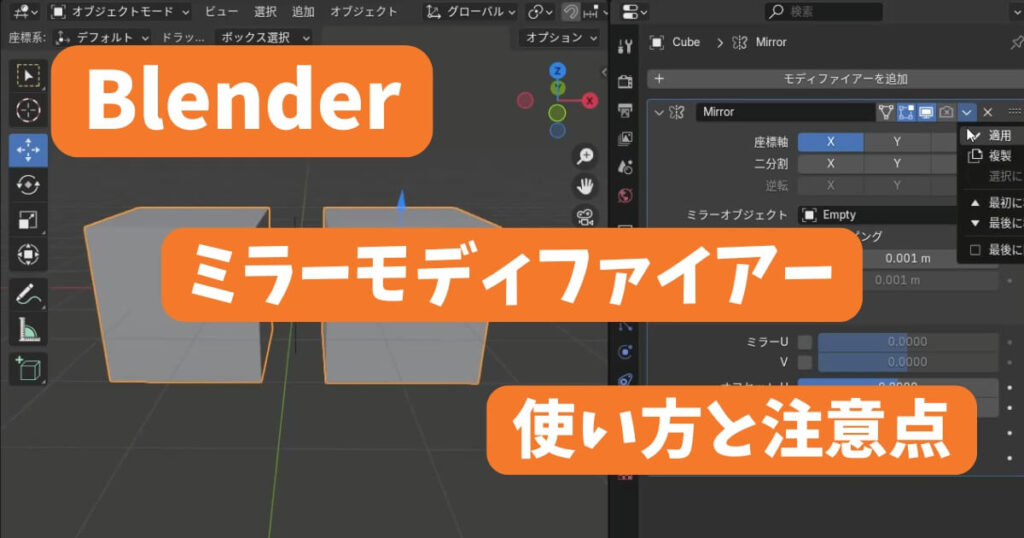Click the zoom magnifier viewport button

(x=584, y=156)
